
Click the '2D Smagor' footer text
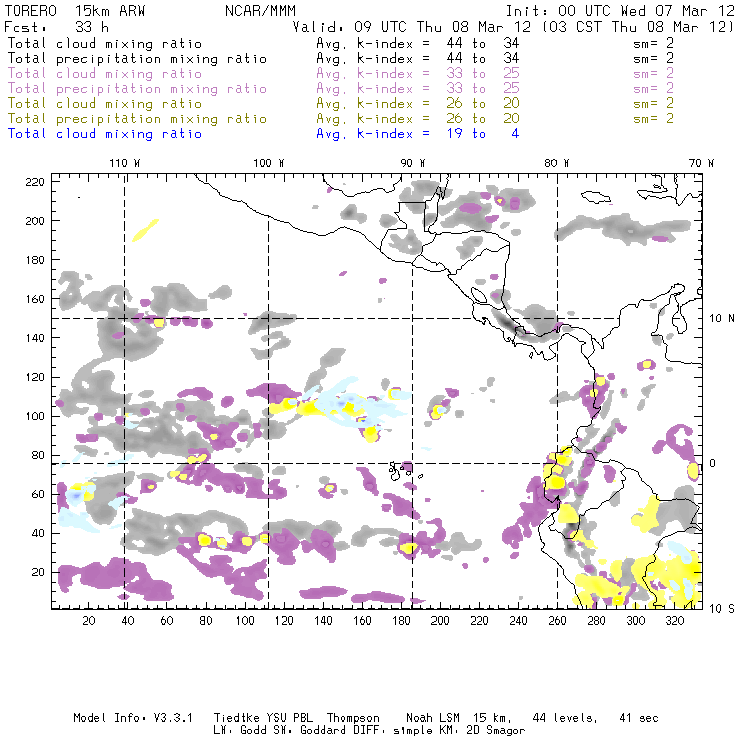tap(496, 731)
